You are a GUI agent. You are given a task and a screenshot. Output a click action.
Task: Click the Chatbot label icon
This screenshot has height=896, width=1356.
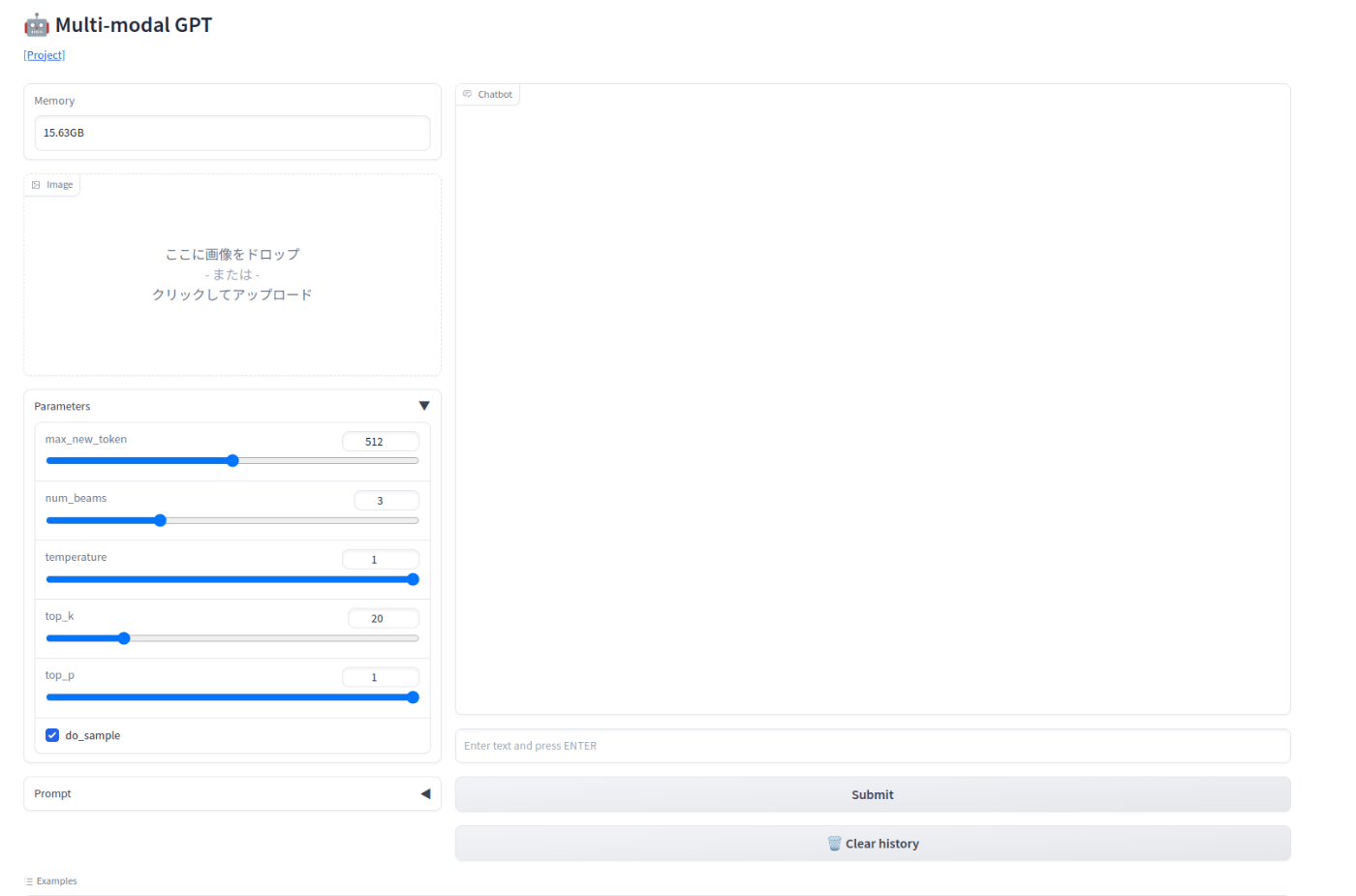[x=468, y=94]
